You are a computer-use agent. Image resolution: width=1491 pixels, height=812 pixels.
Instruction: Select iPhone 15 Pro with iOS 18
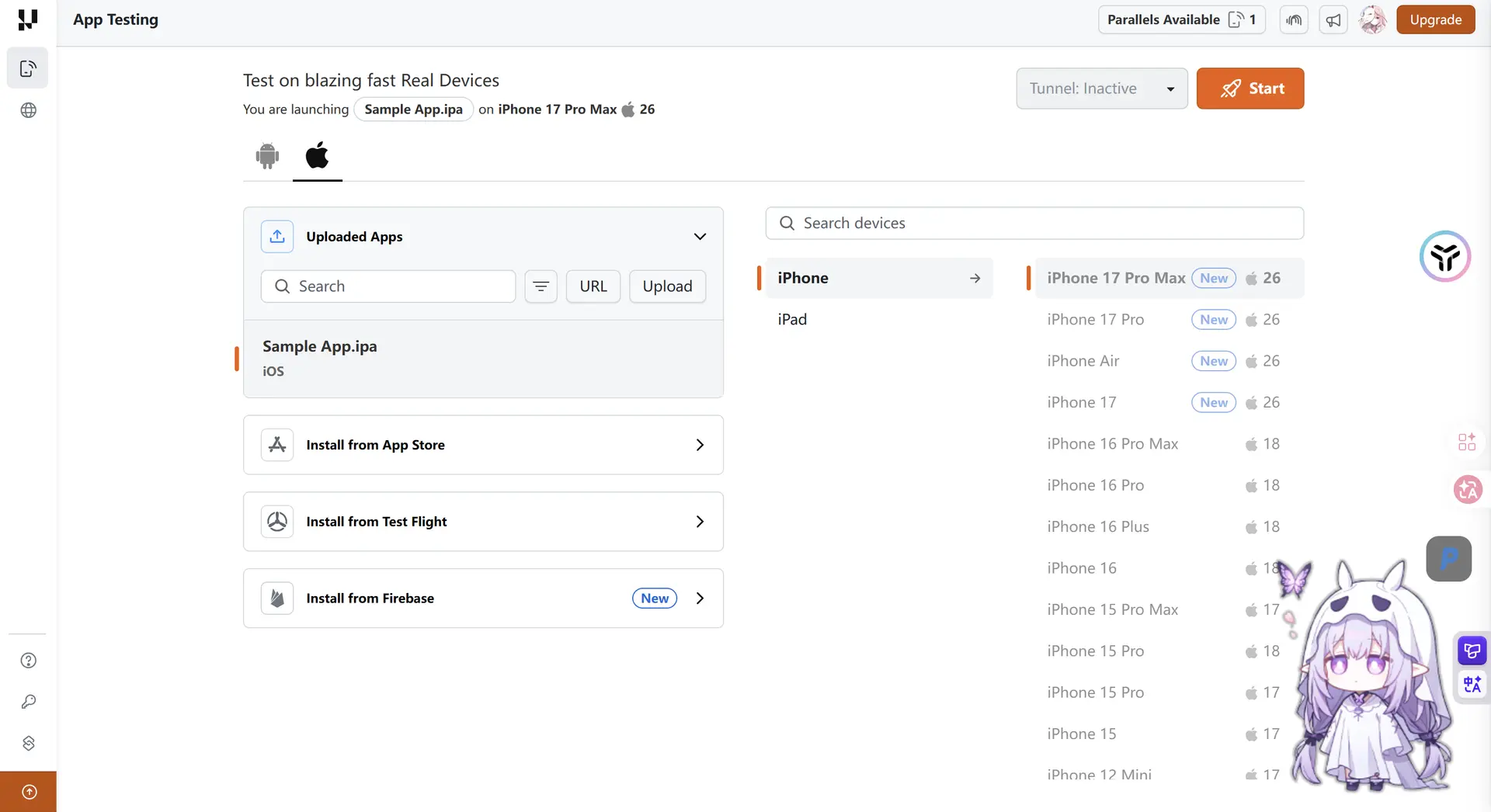[1170, 651]
